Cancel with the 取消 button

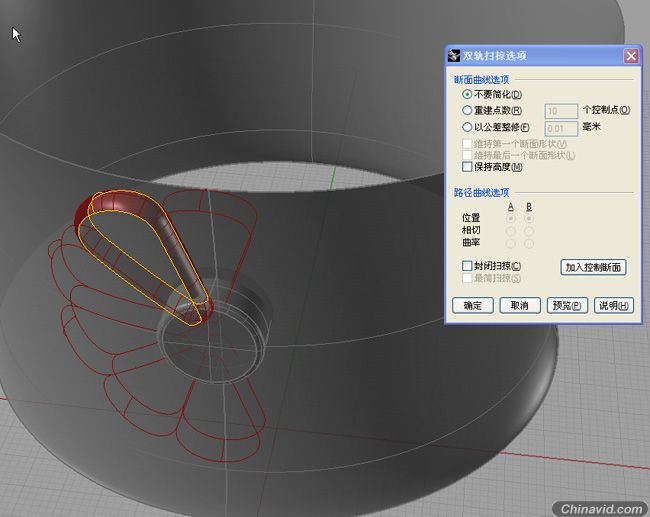coord(520,306)
